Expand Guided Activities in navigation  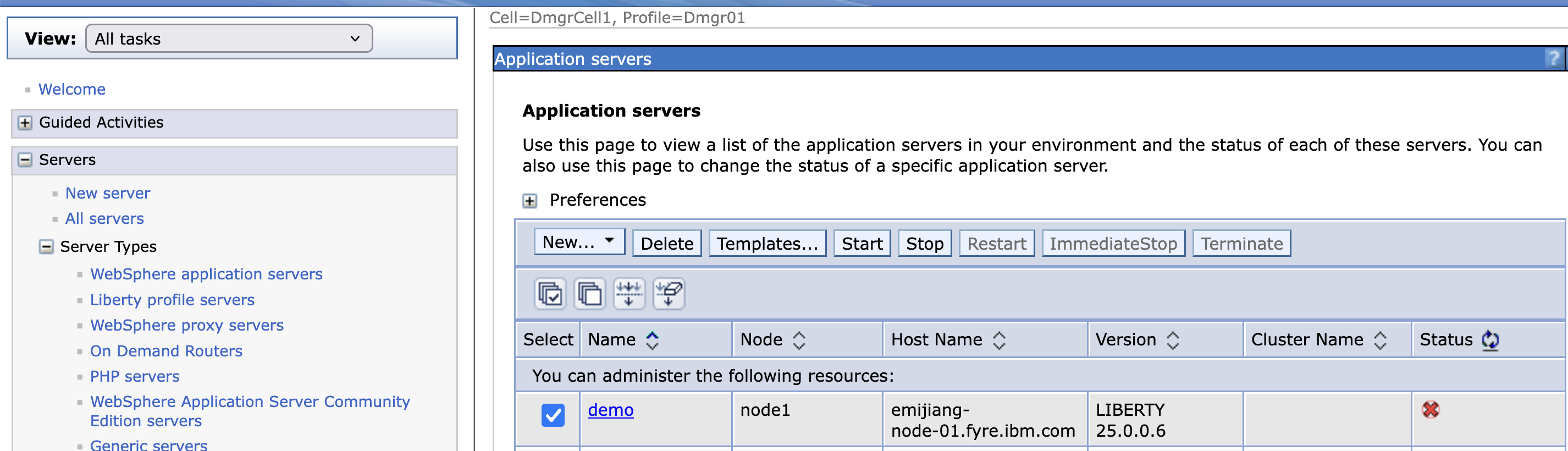point(25,123)
